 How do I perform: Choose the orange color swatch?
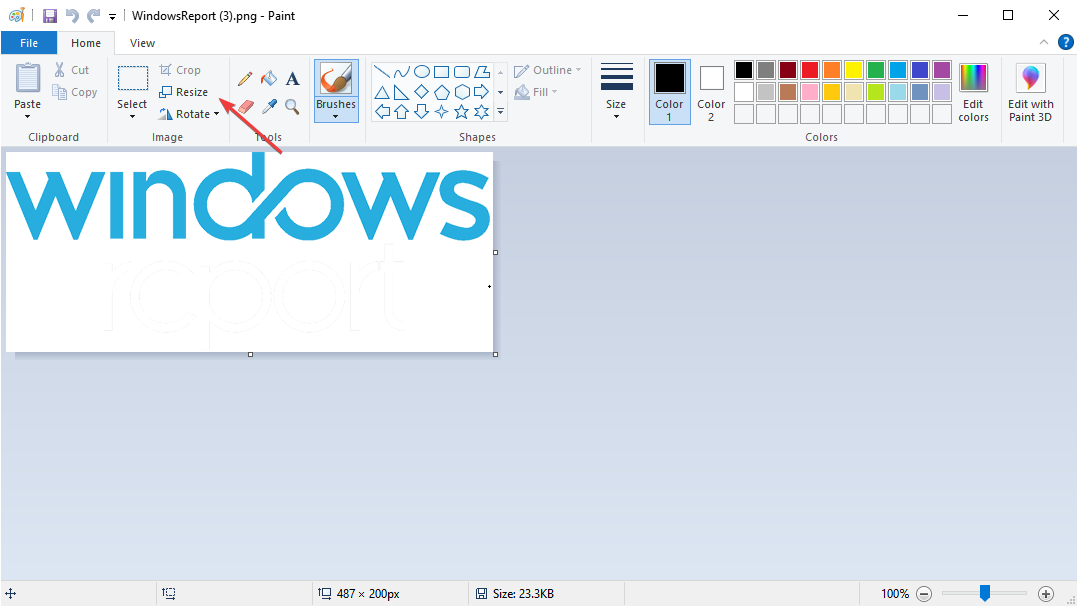(x=832, y=69)
